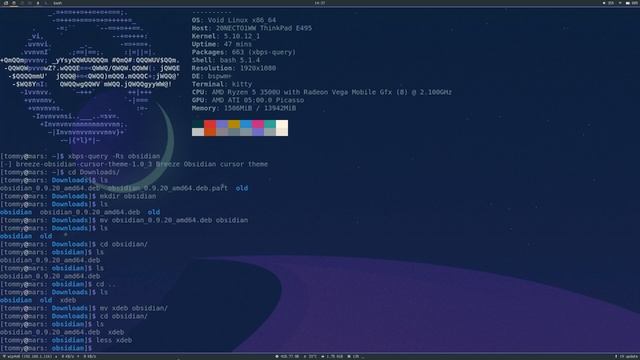Click the updates indicator in bottom bar

pos(626,357)
